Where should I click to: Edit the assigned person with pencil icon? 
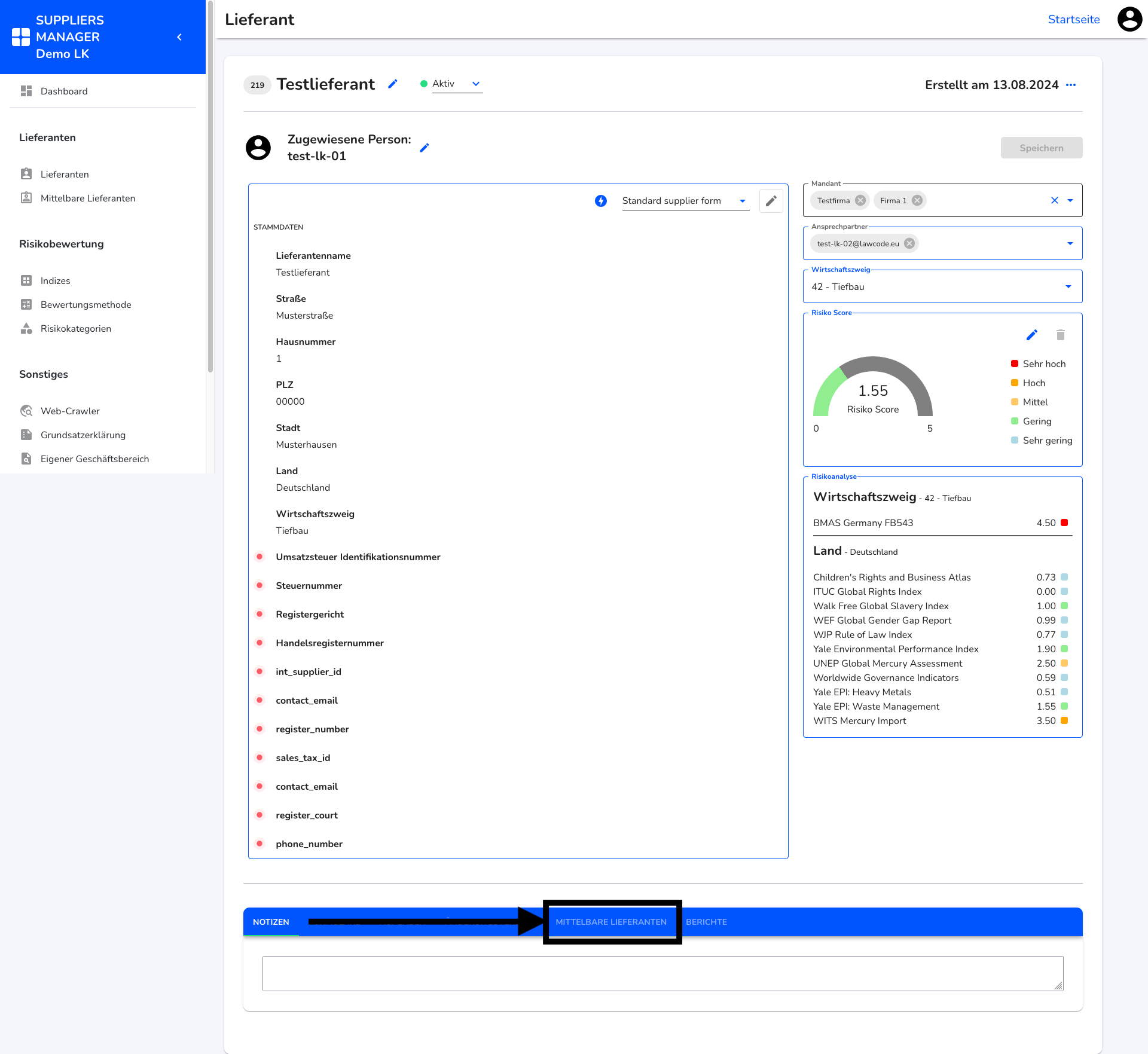[x=425, y=148]
